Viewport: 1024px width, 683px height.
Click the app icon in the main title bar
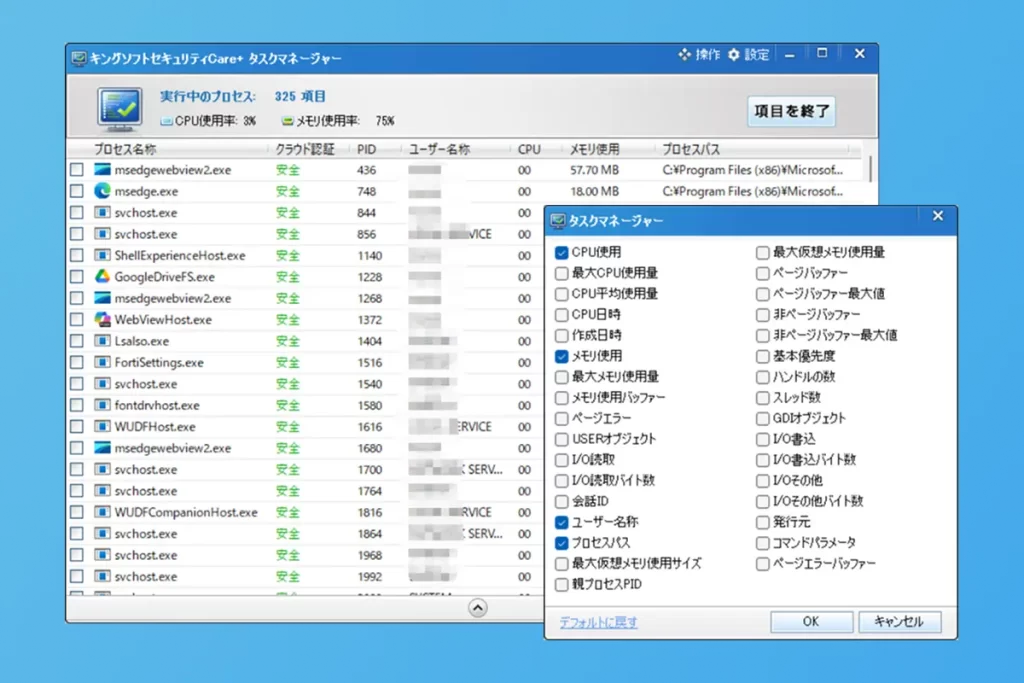click(x=79, y=59)
